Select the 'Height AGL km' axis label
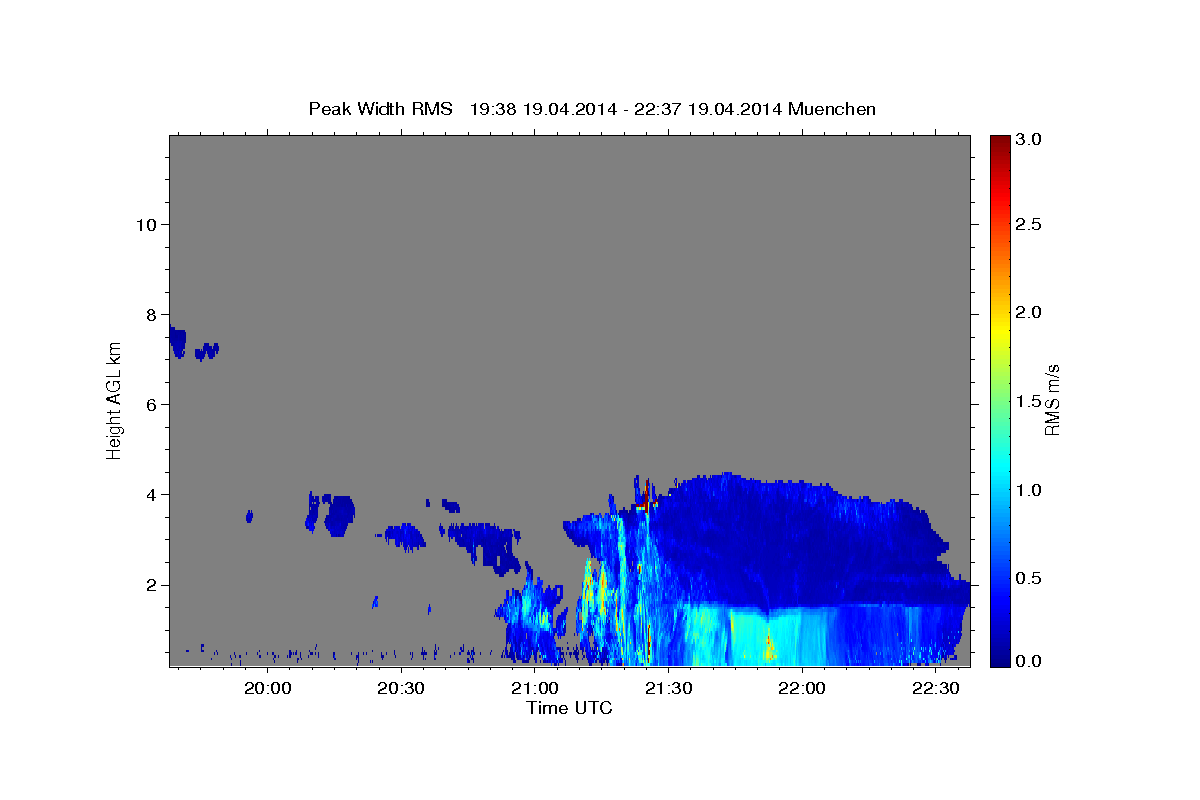 pyautogui.click(x=115, y=400)
